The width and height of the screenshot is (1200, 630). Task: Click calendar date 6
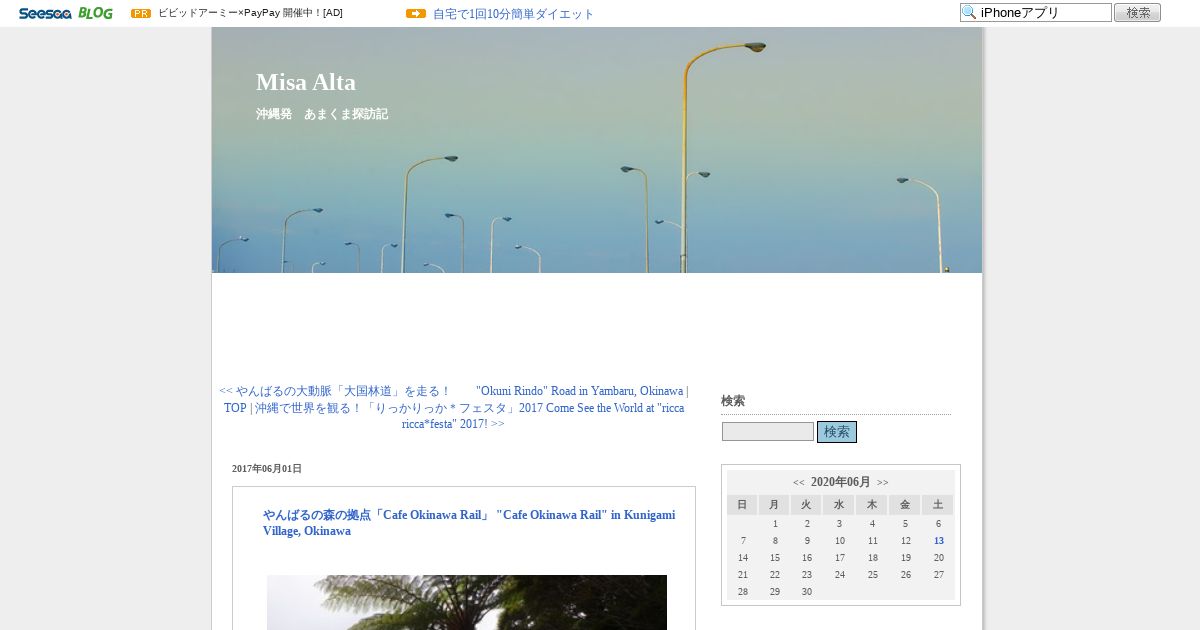point(938,524)
